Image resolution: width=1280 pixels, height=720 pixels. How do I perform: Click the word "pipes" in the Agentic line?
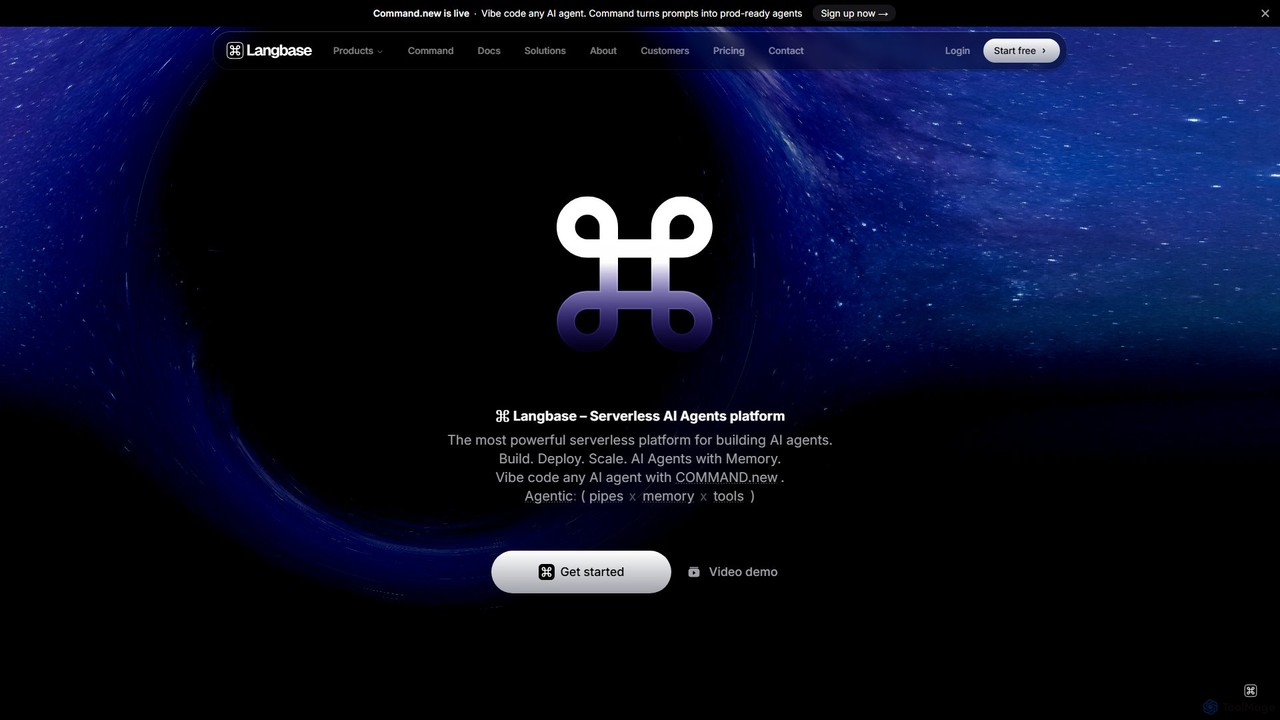(606, 496)
